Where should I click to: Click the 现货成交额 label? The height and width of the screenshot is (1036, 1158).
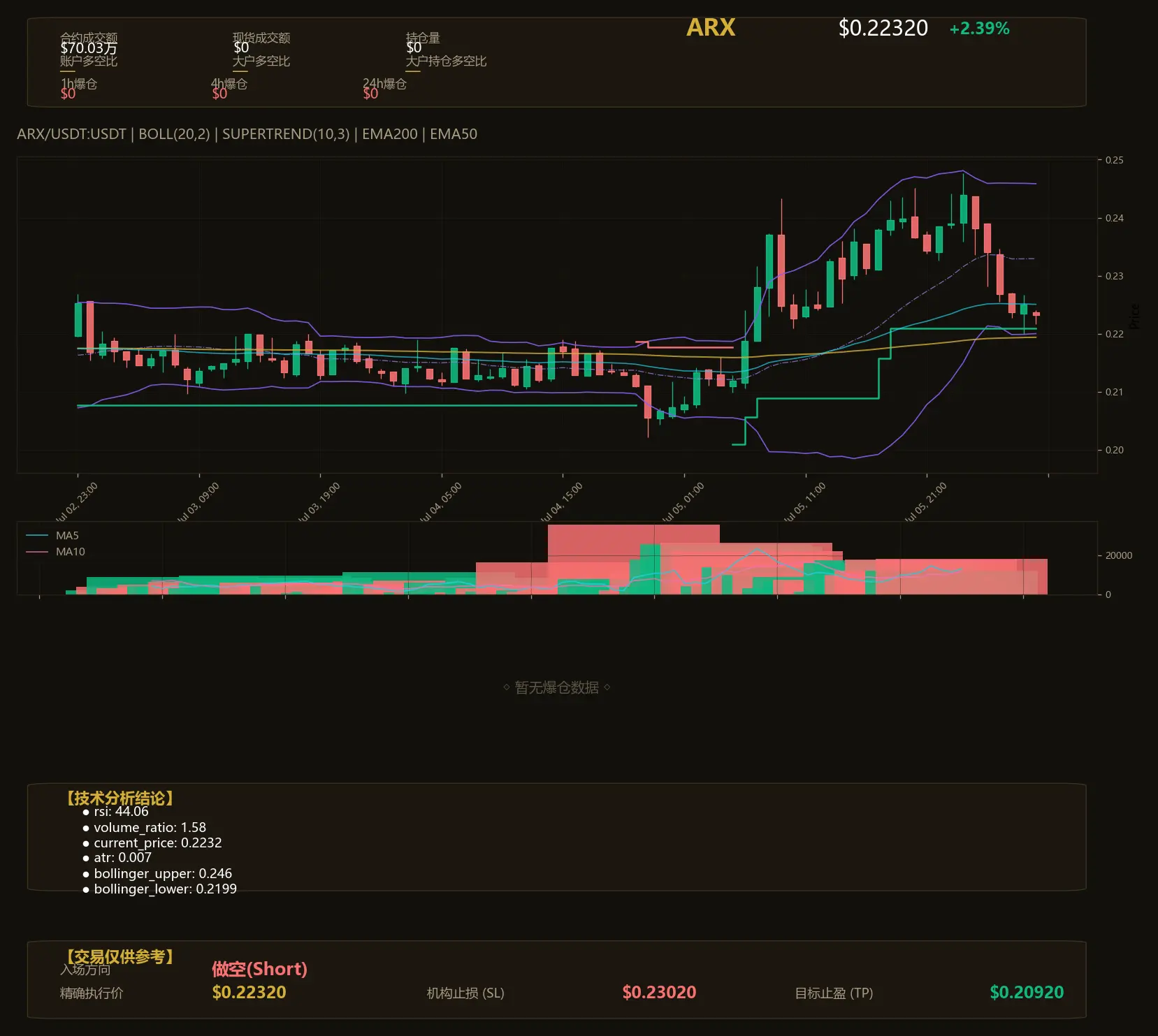[261, 38]
